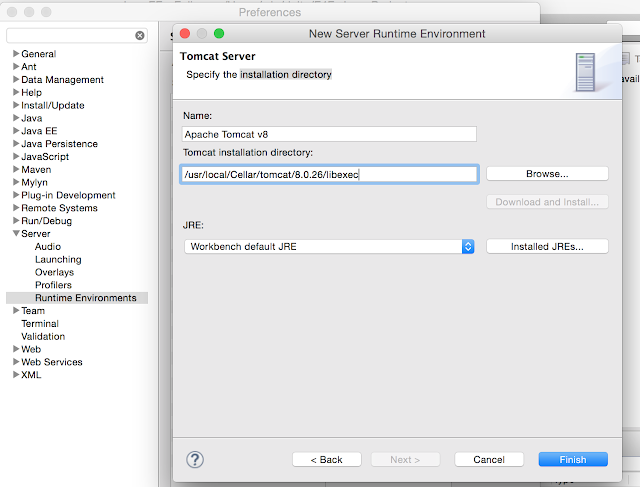Expand the Install/Update node
This screenshot has width=640, height=487.
[16, 105]
